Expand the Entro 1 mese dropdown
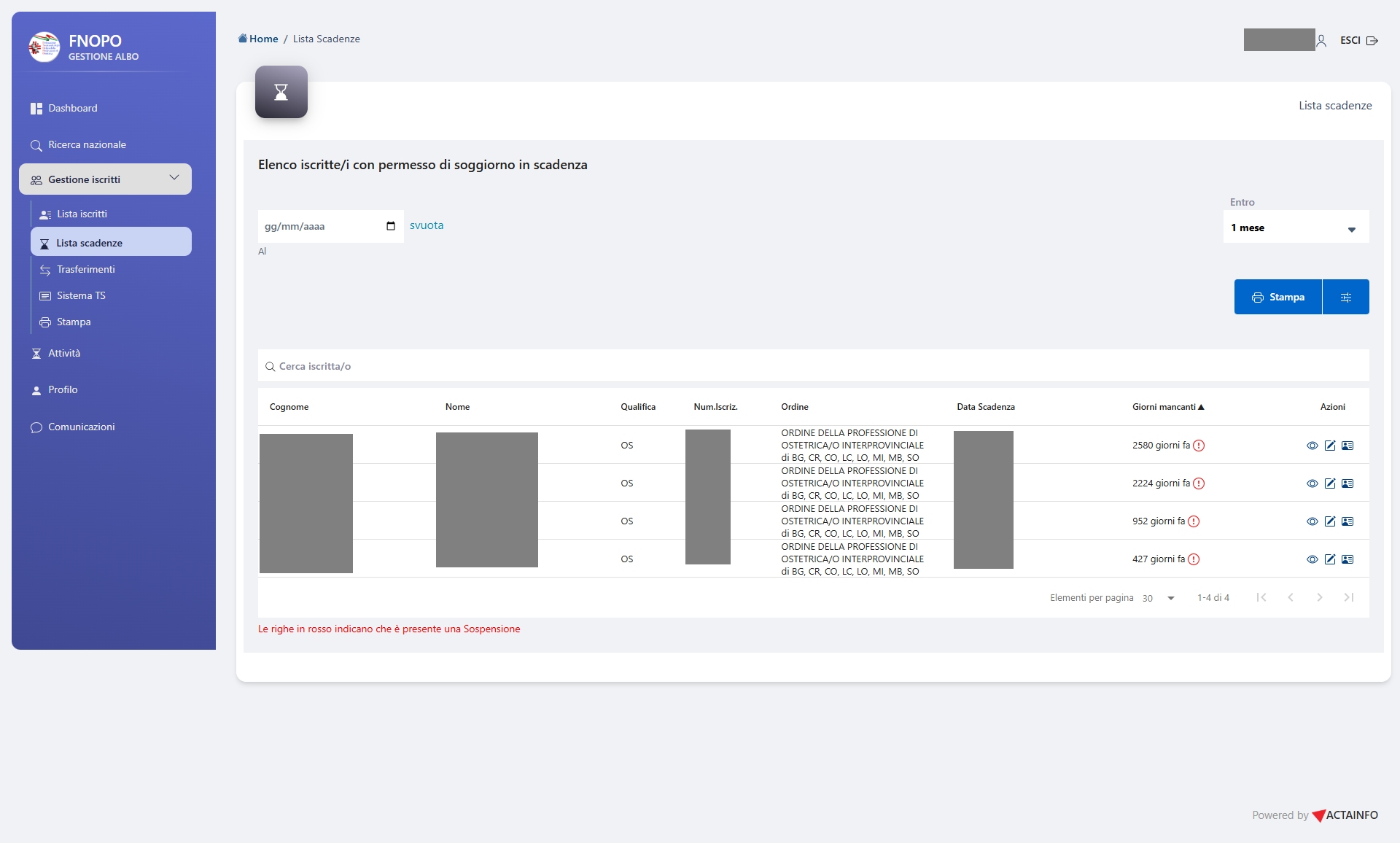The height and width of the screenshot is (843, 1400). coord(1296,228)
